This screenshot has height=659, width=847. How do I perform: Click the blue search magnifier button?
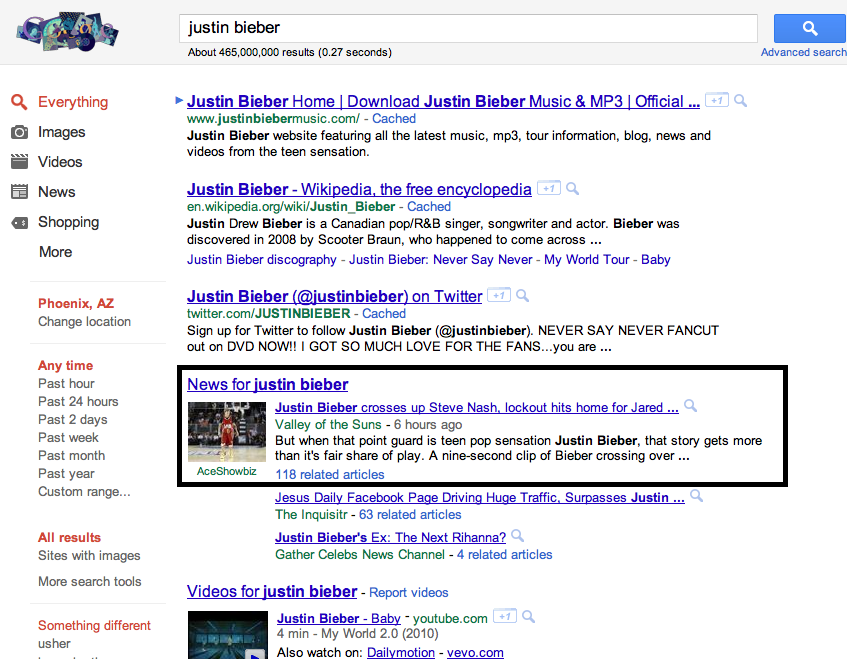(810, 28)
